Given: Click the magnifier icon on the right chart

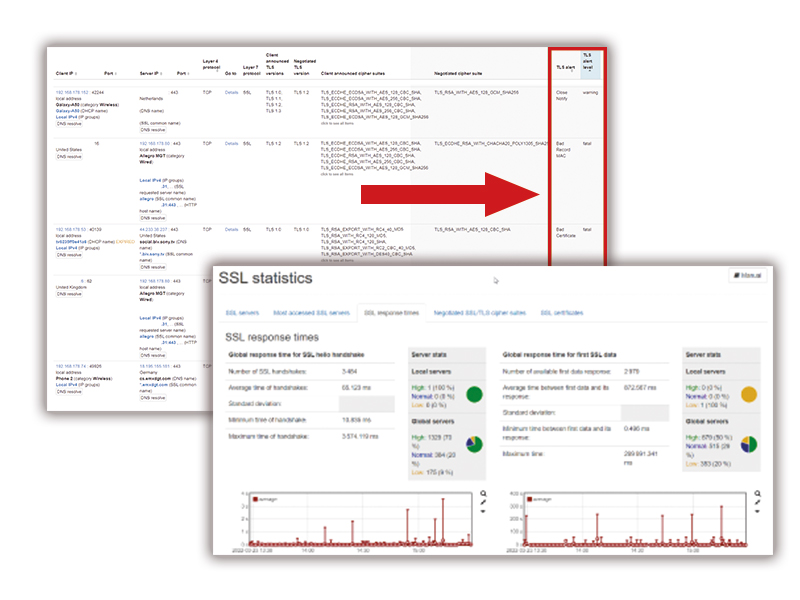Looking at the screenshot, I should 757,493.
